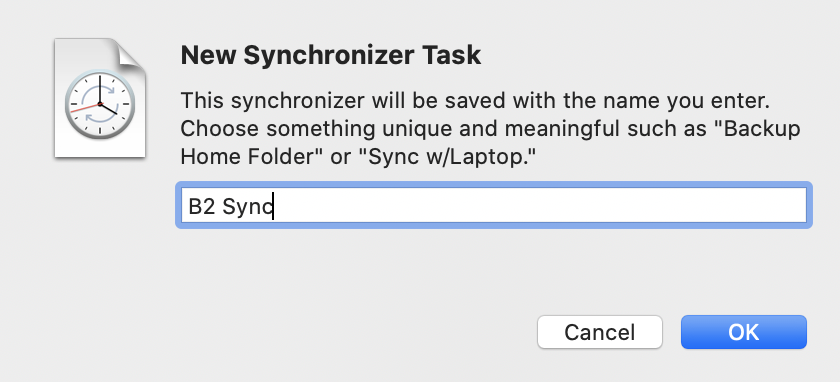Viewport: 840px width, 382px height.
Task: Click the word "B2" in name field
Action: (201, 206)
